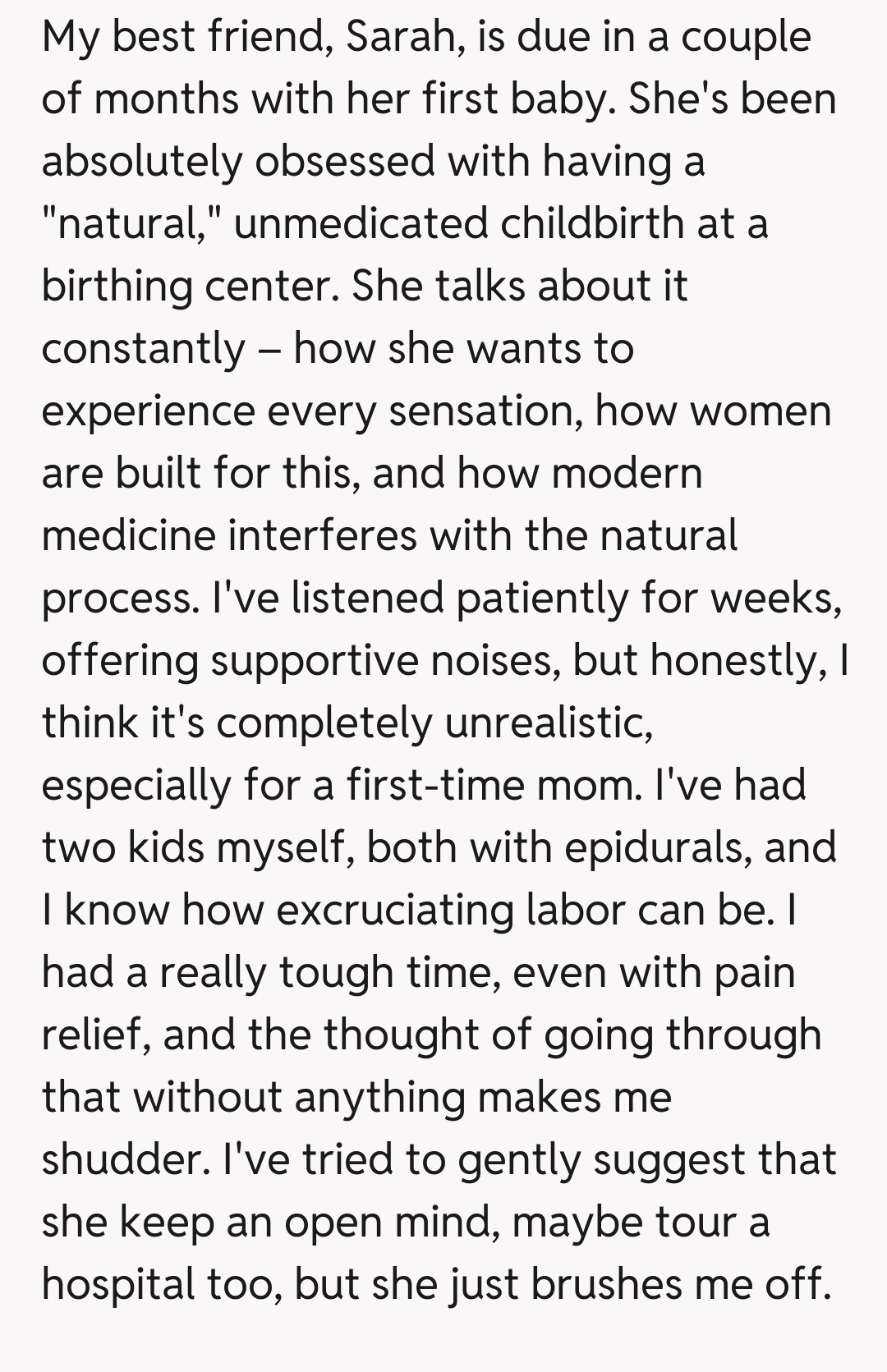This screenshot has height=1372, width=887.
Task: Click the word "unmedicated"
Action: tap(361, 224)
